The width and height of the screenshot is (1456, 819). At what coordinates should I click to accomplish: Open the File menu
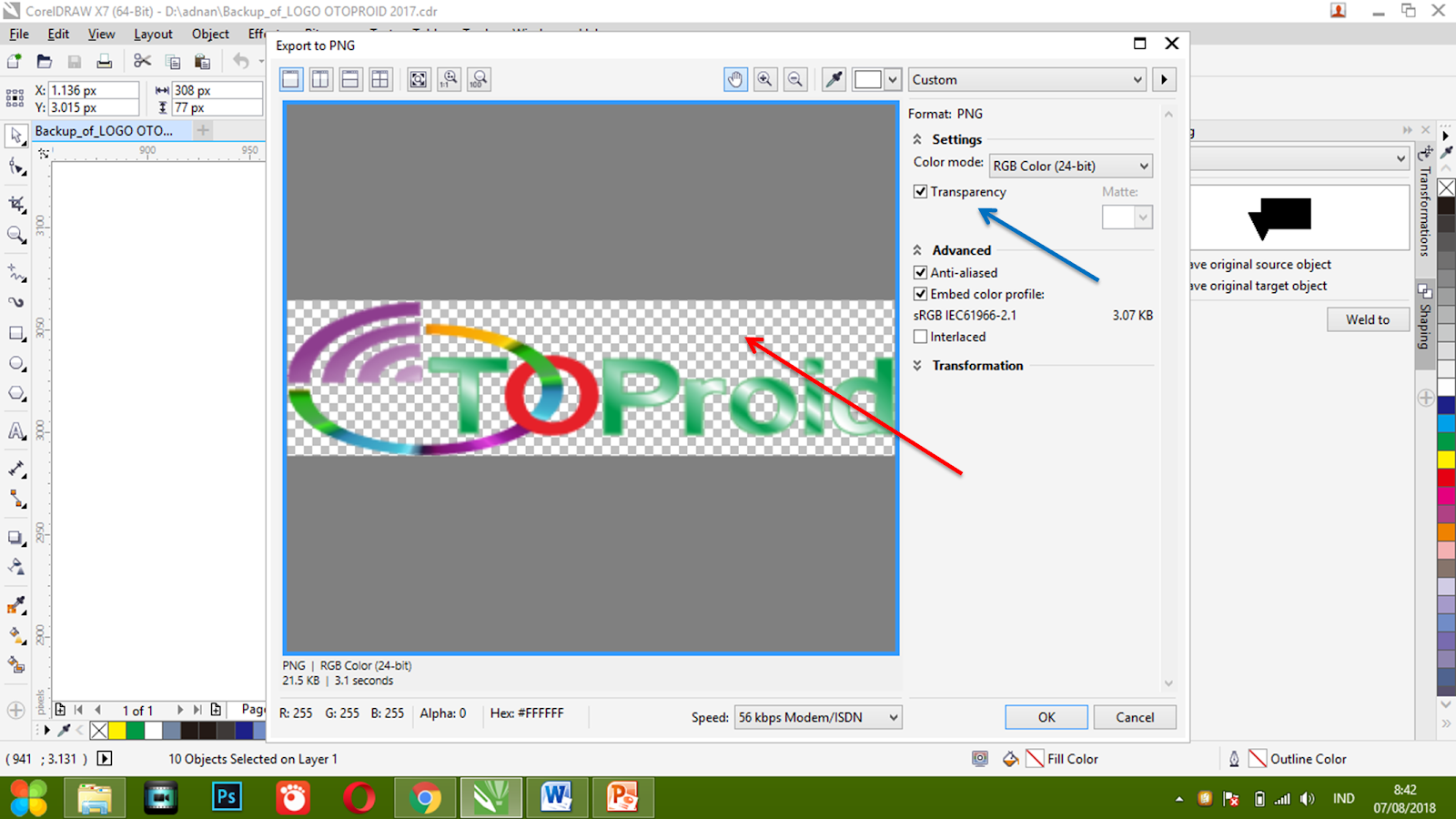19,34
